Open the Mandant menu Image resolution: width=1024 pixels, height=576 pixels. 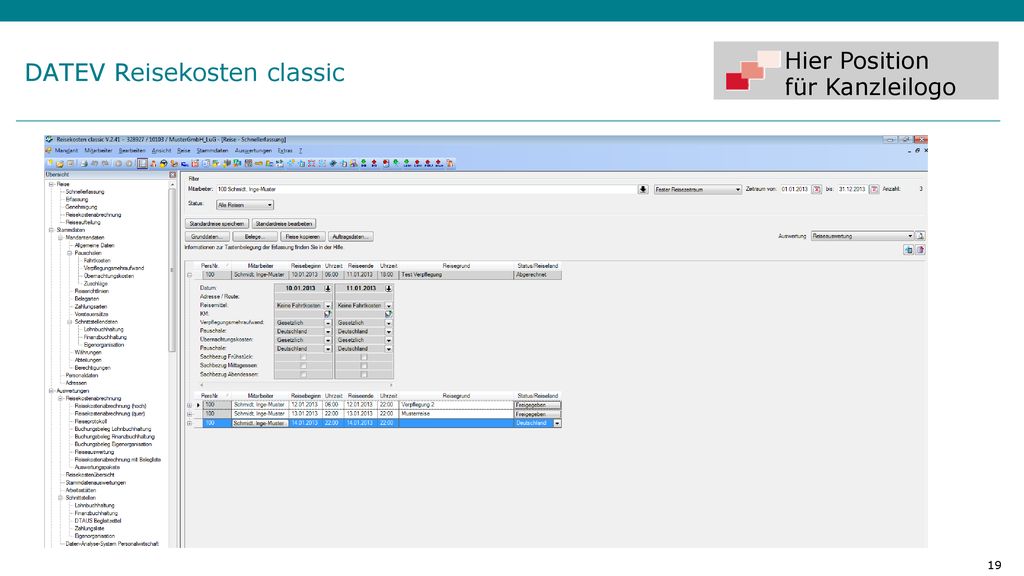click(x=66, y=151)
